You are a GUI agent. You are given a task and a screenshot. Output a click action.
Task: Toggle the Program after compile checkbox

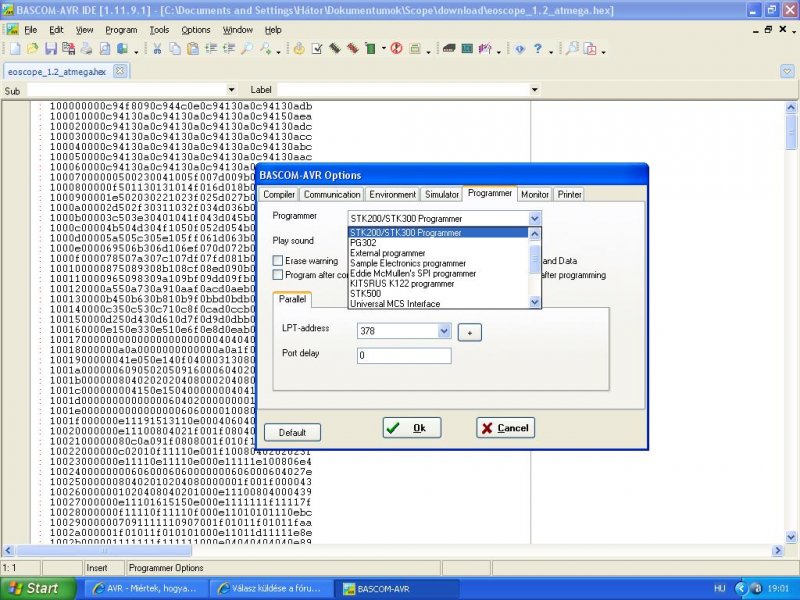[x=278, y=275]
